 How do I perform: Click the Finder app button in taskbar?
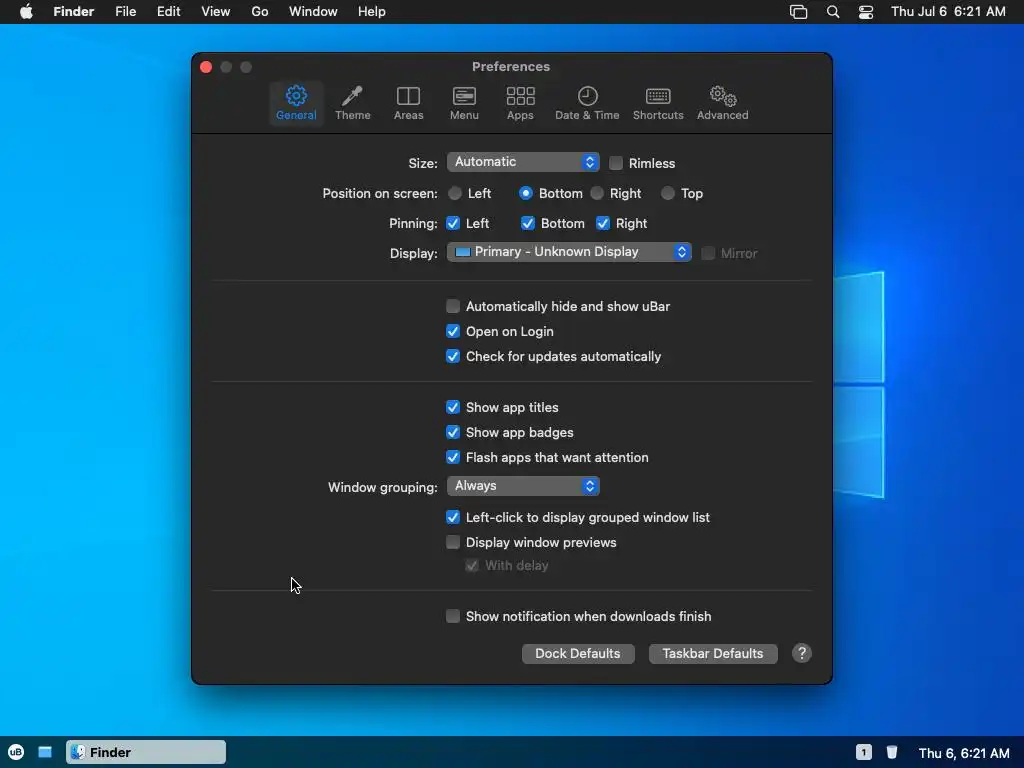point(146,752)
